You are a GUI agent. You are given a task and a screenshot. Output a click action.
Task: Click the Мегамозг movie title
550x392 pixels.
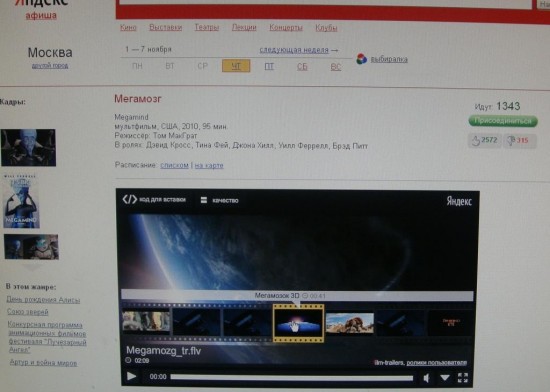[138, 99]
